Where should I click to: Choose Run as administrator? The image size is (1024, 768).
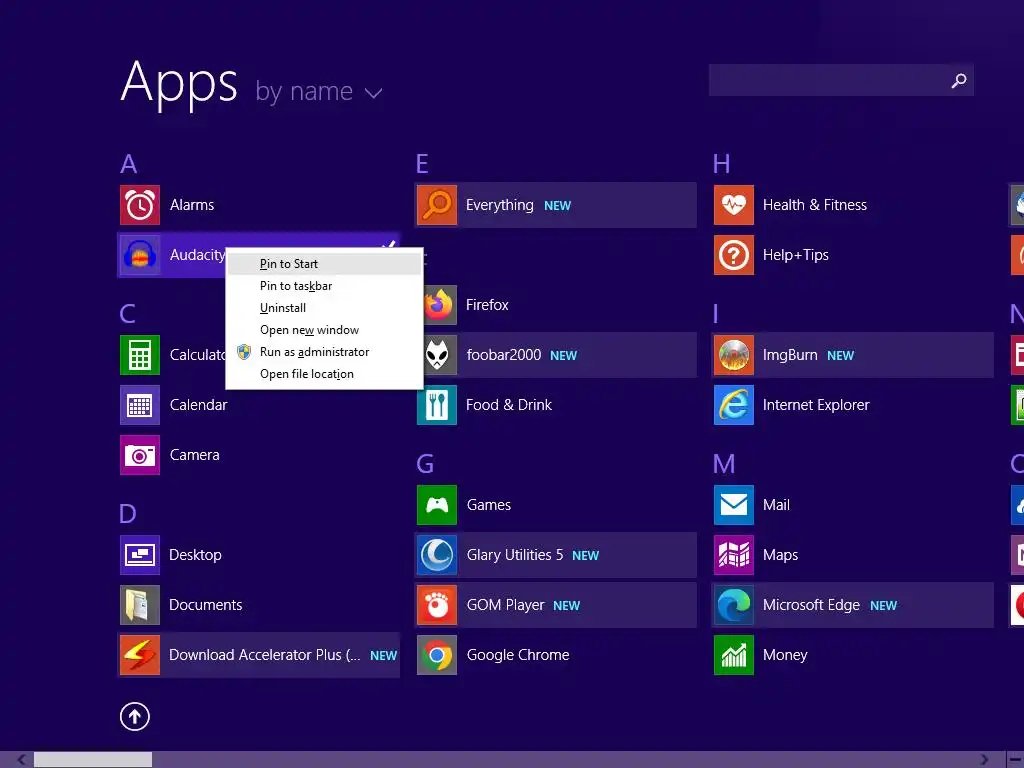pyautogui.click(x=324, y=352)
